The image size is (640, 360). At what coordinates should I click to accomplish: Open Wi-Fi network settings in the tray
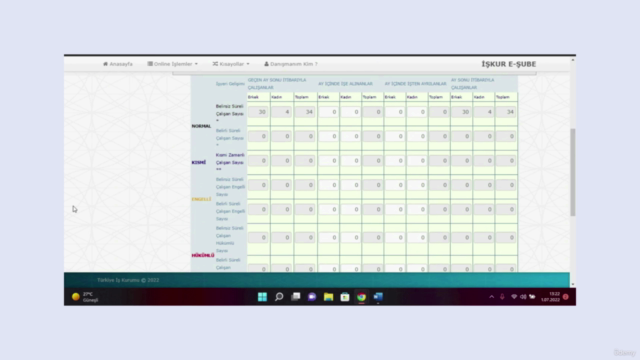point(514,297)
